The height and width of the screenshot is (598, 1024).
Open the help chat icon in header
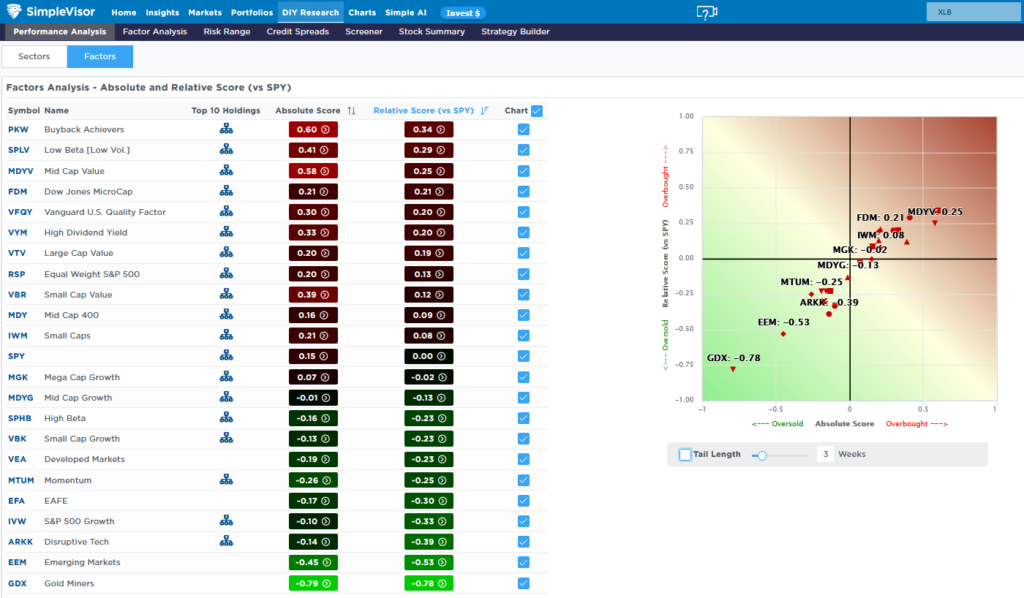(707, 12)
